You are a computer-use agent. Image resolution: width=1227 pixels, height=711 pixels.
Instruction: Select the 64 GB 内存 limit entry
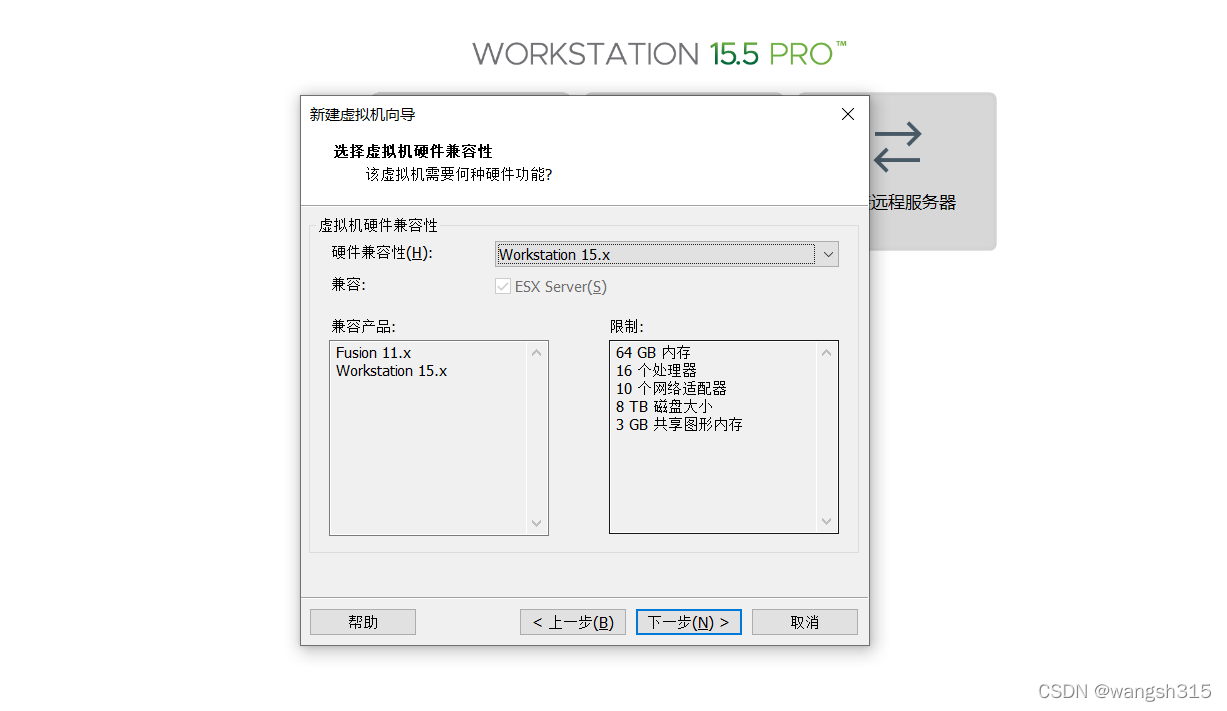pos(653,353)
